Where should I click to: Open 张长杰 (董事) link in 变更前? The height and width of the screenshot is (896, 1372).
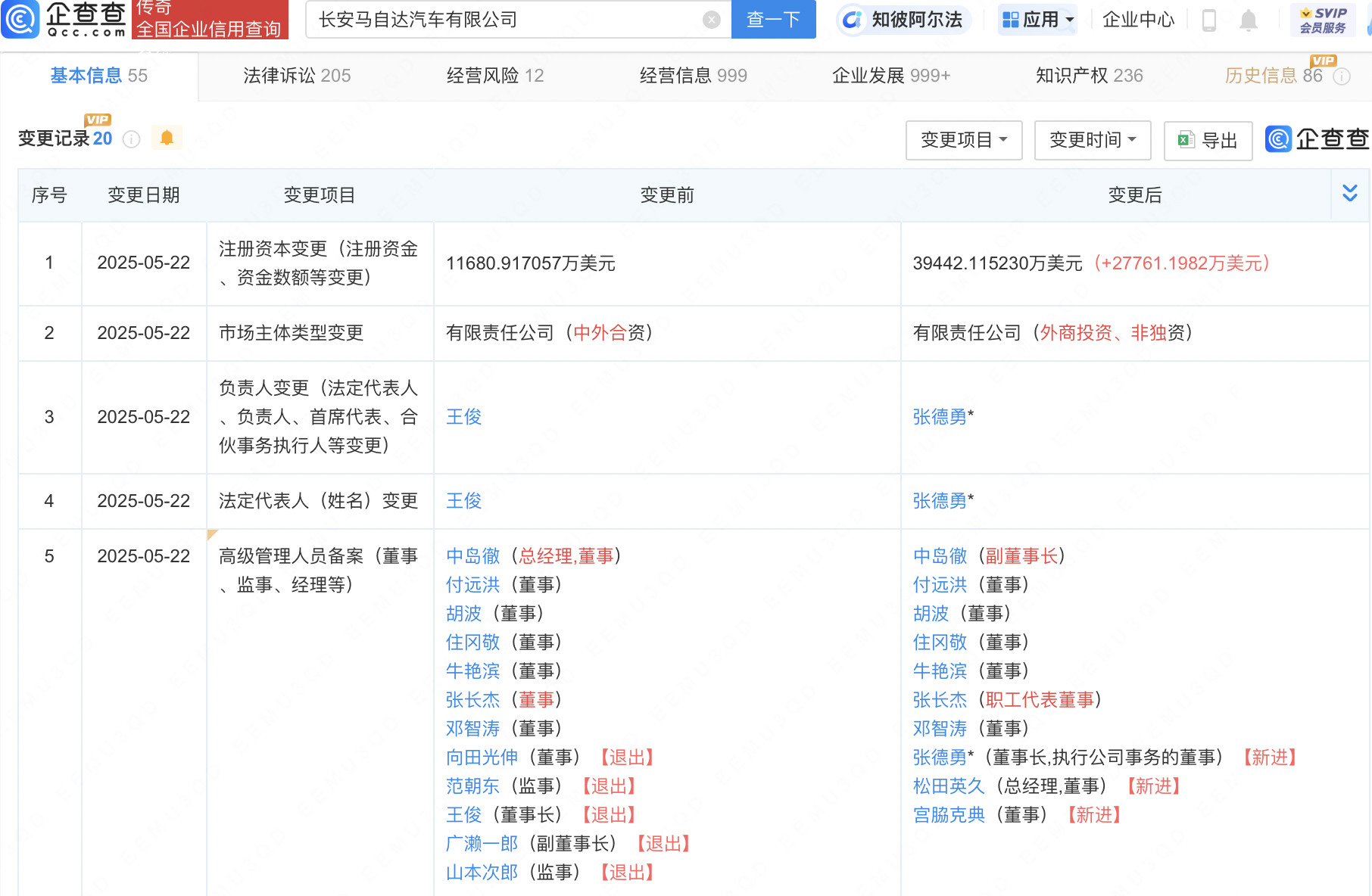tap(473, 700)
